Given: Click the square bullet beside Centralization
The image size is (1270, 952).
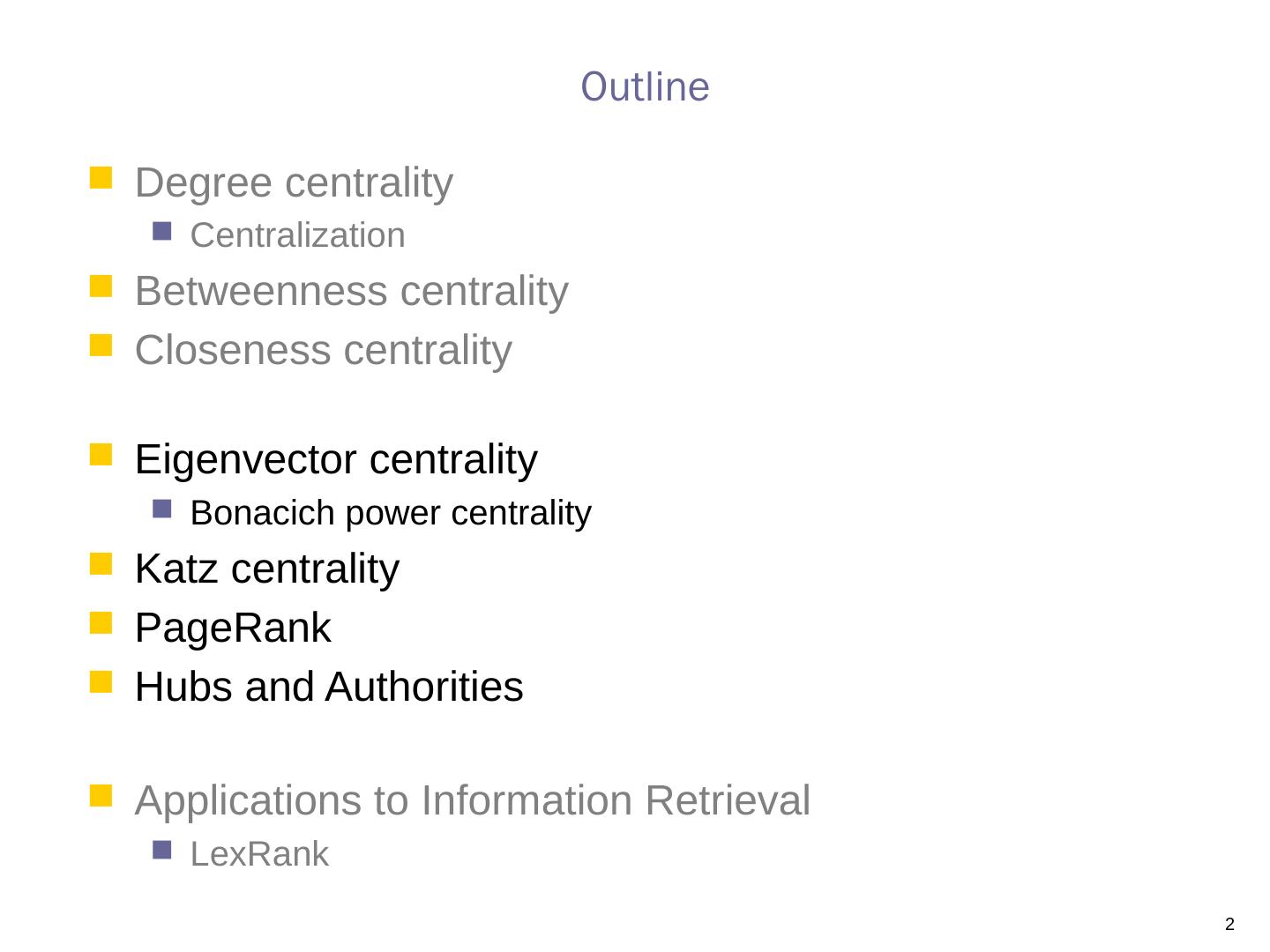Looking at the screenshot, I should [x=161, y=232].
